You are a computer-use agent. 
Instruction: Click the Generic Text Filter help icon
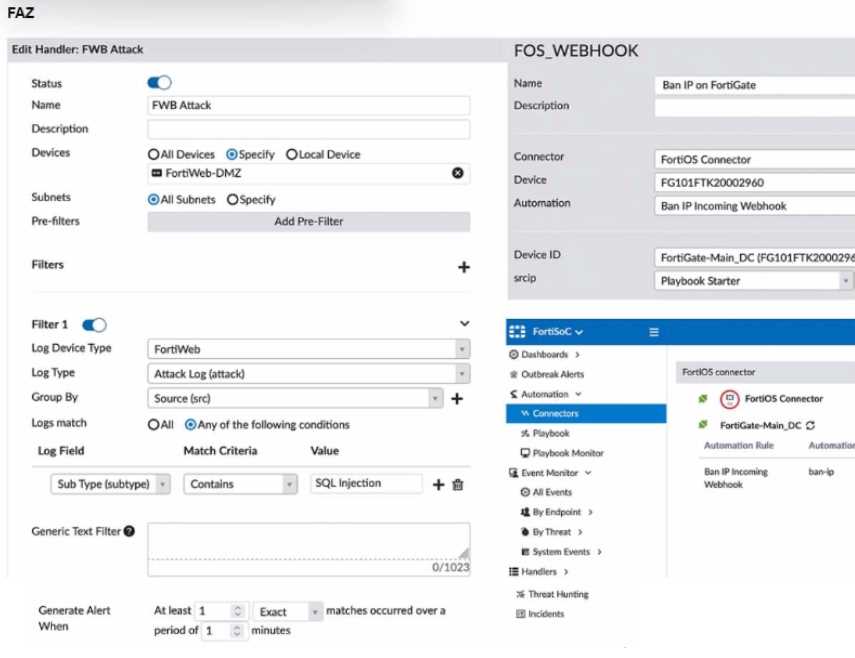(x=129, y=531)
